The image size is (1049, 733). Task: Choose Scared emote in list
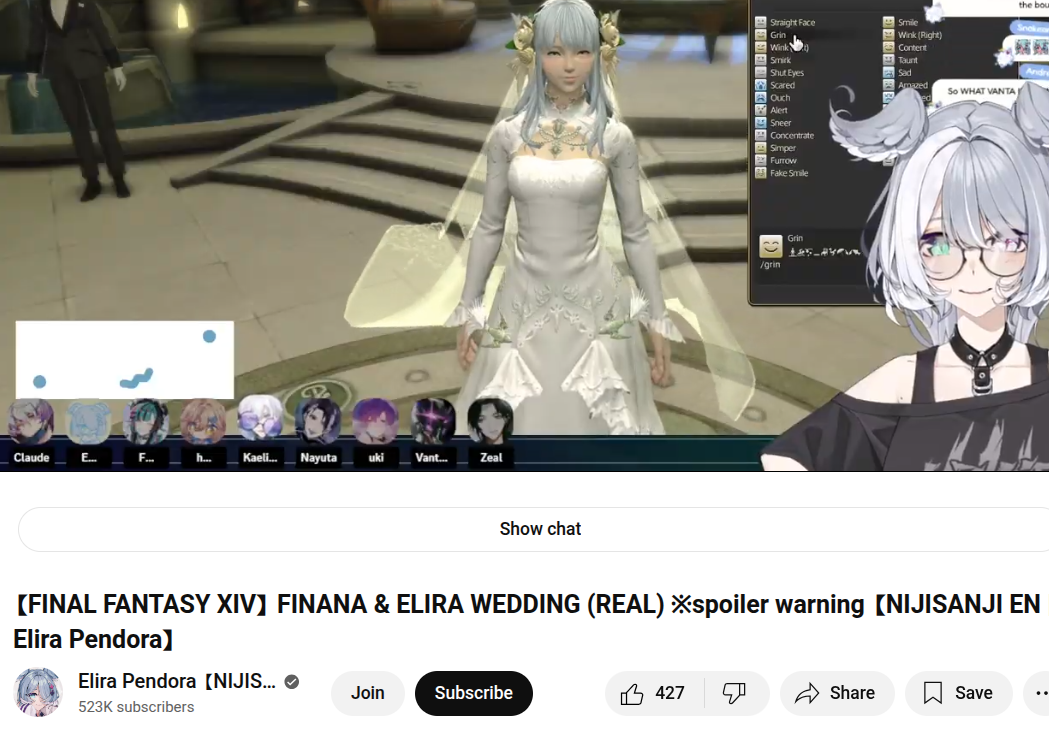coord(775,85)
